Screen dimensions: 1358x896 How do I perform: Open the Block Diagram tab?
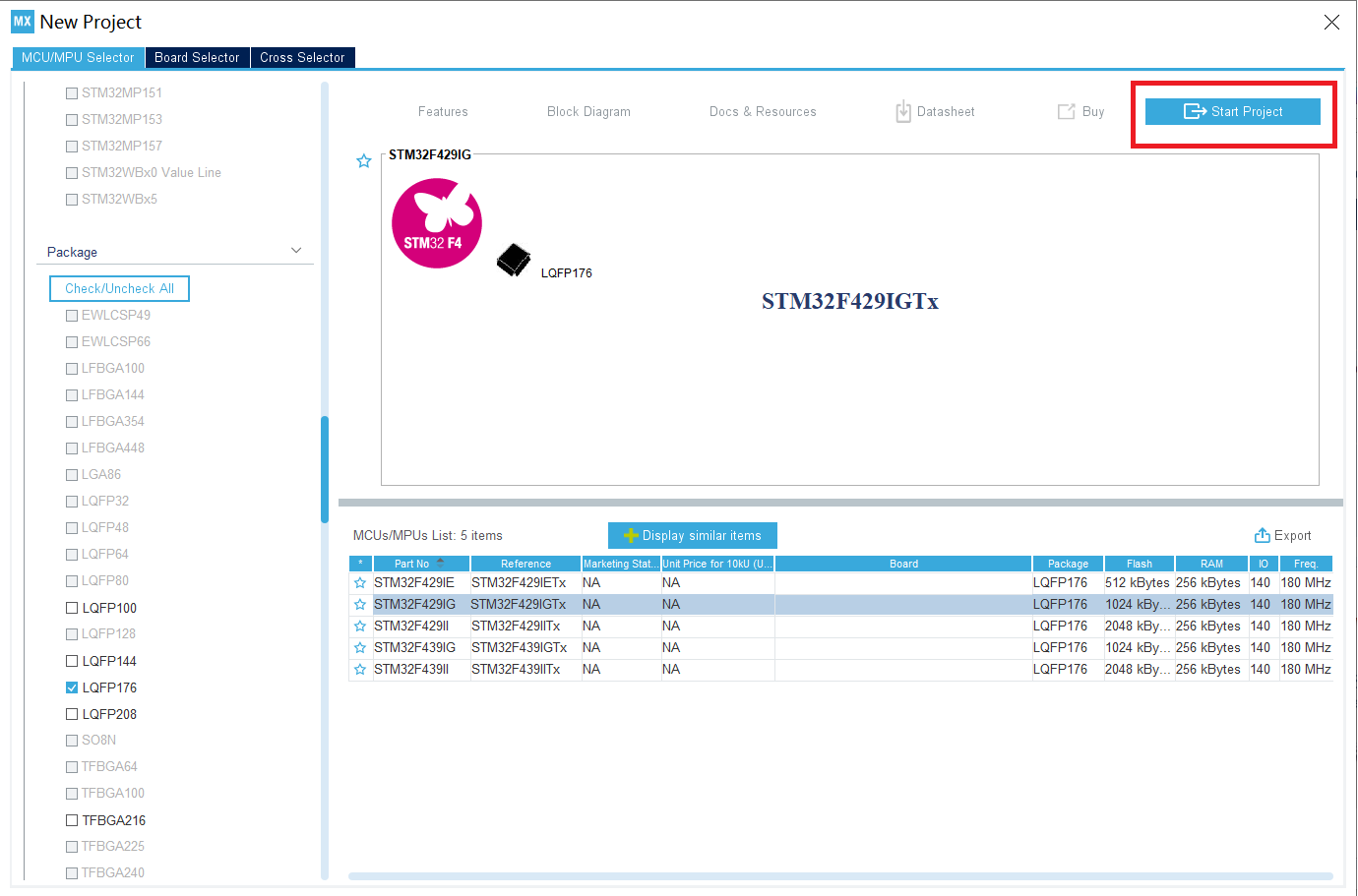coord(588,112)
